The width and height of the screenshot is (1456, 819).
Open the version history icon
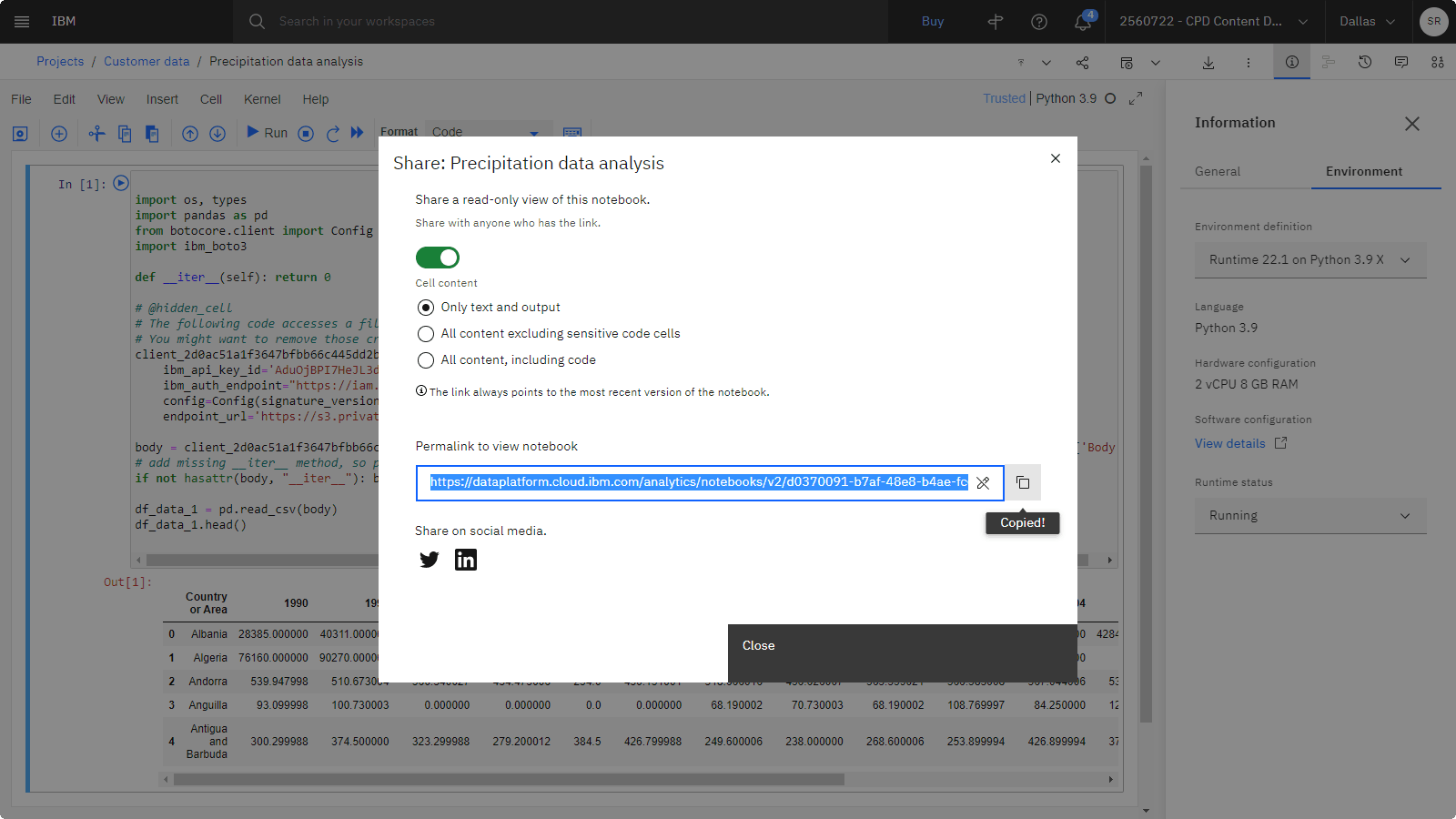pos(1365,62)
